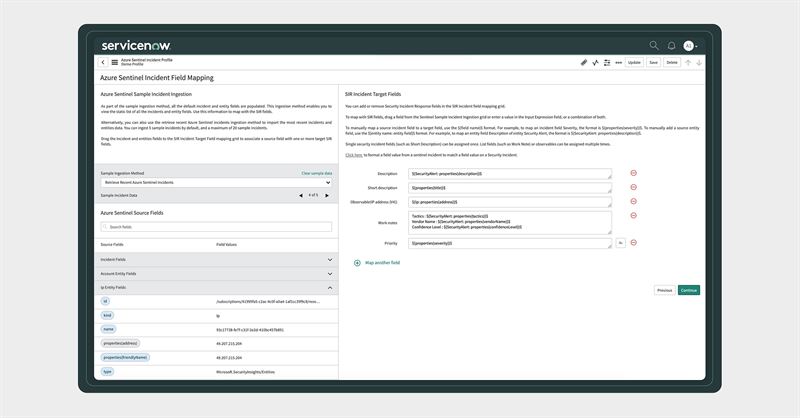Image resolution: width=800 pixels, height=418 pixels.
Task: Click the Continue button
Action: pos(688,290)
